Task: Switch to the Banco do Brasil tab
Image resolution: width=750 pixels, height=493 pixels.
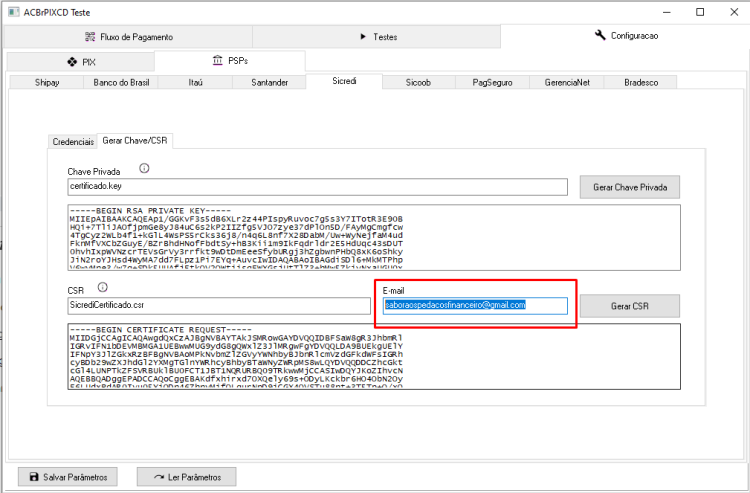Action: pyautogui.click(x=121, y=82)
